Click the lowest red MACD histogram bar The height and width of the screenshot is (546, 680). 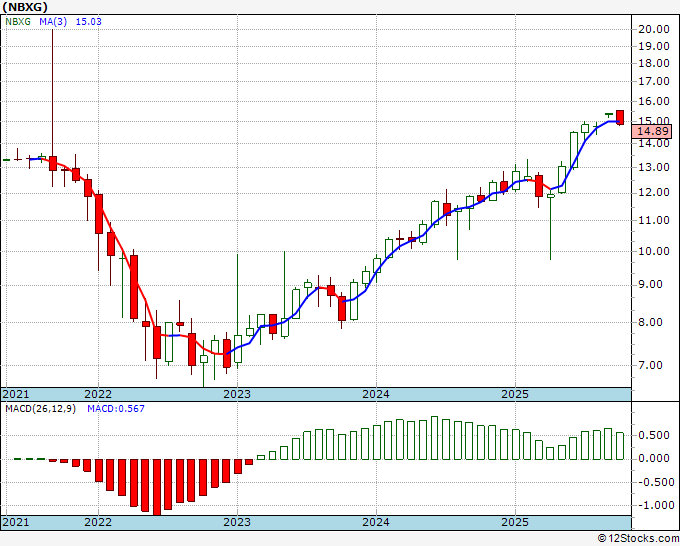coord(157,487)
